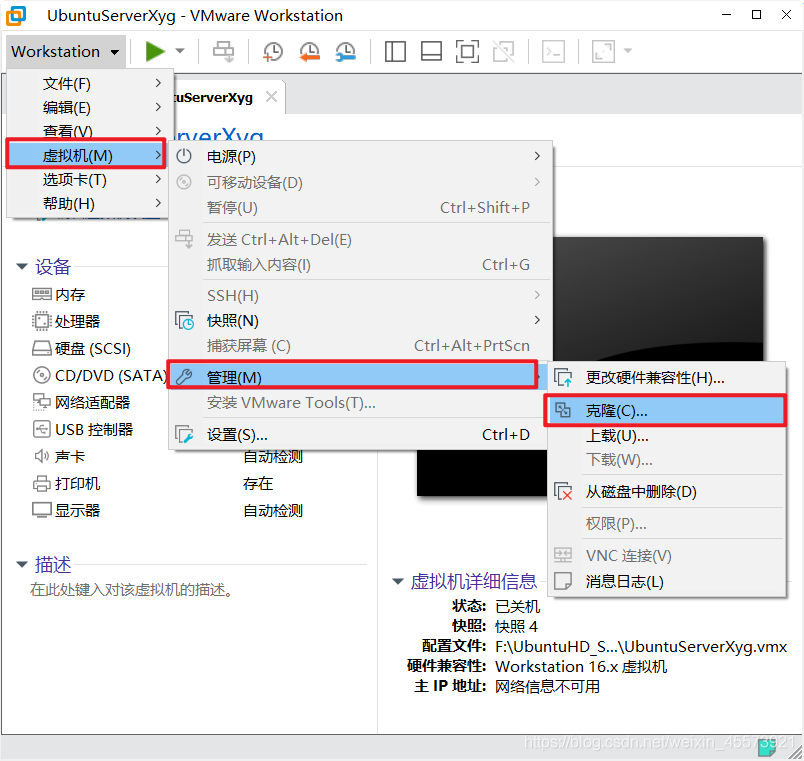804x761 pixels.
Task: Click the send Ctrl+Alt+Del toolbar icon
Action: coord(224,51)
